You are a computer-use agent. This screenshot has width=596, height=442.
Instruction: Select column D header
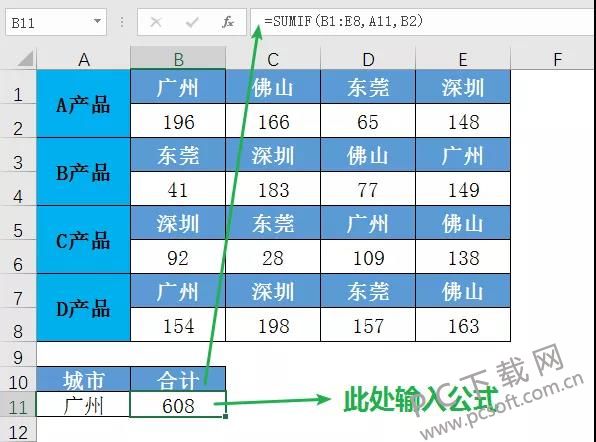368,59
